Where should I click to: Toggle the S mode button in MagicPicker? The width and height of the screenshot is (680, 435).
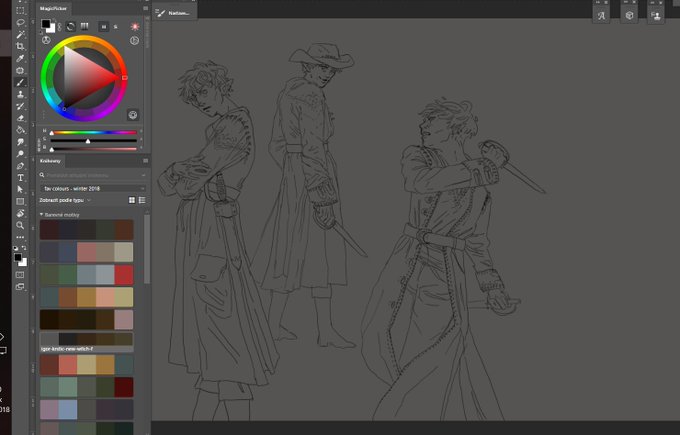(115, 26)
